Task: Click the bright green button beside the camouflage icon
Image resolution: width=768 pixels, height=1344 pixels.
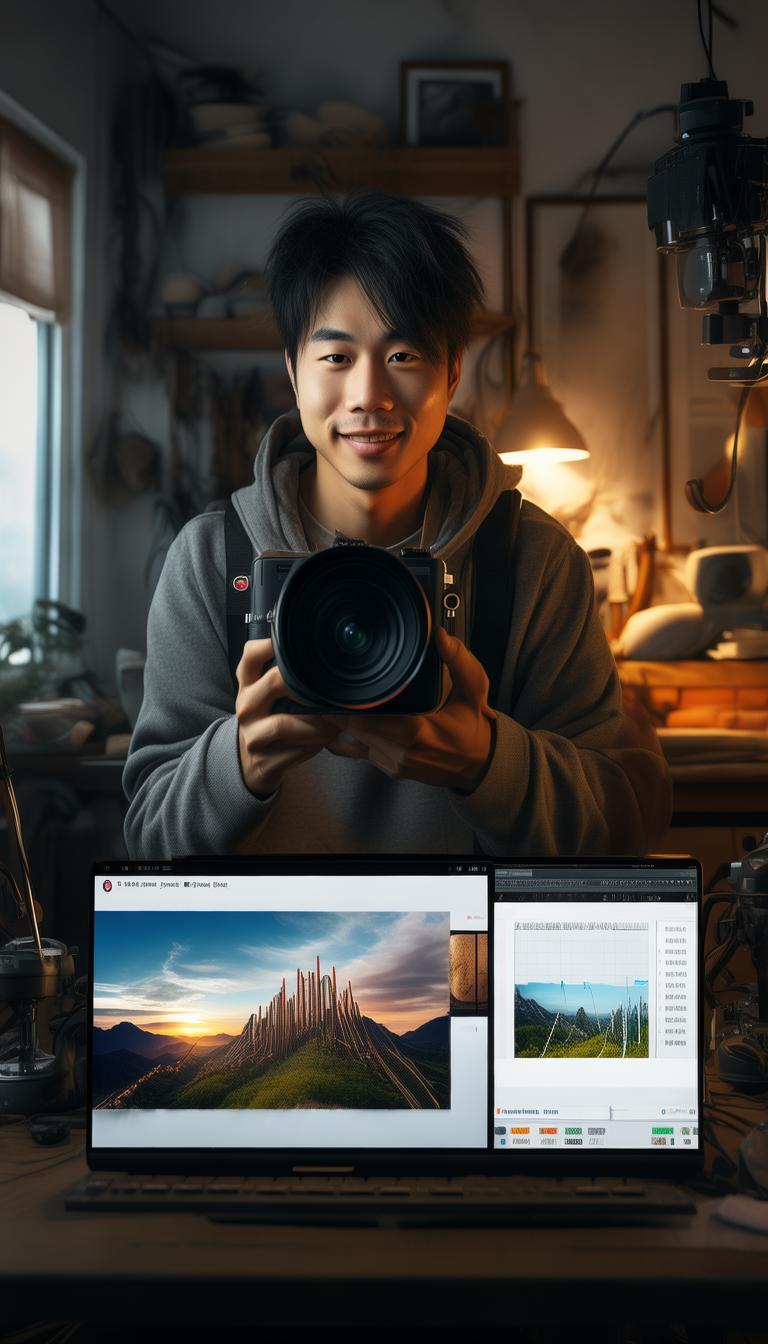Action: tap(662, 1131)
